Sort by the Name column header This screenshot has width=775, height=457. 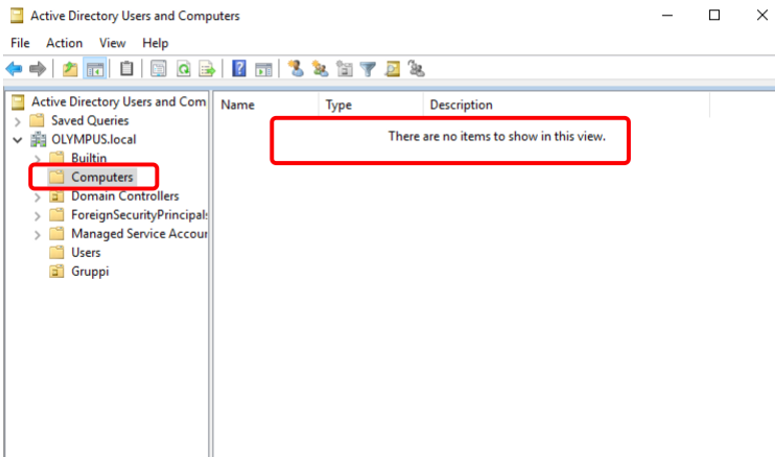pos(238,105)
